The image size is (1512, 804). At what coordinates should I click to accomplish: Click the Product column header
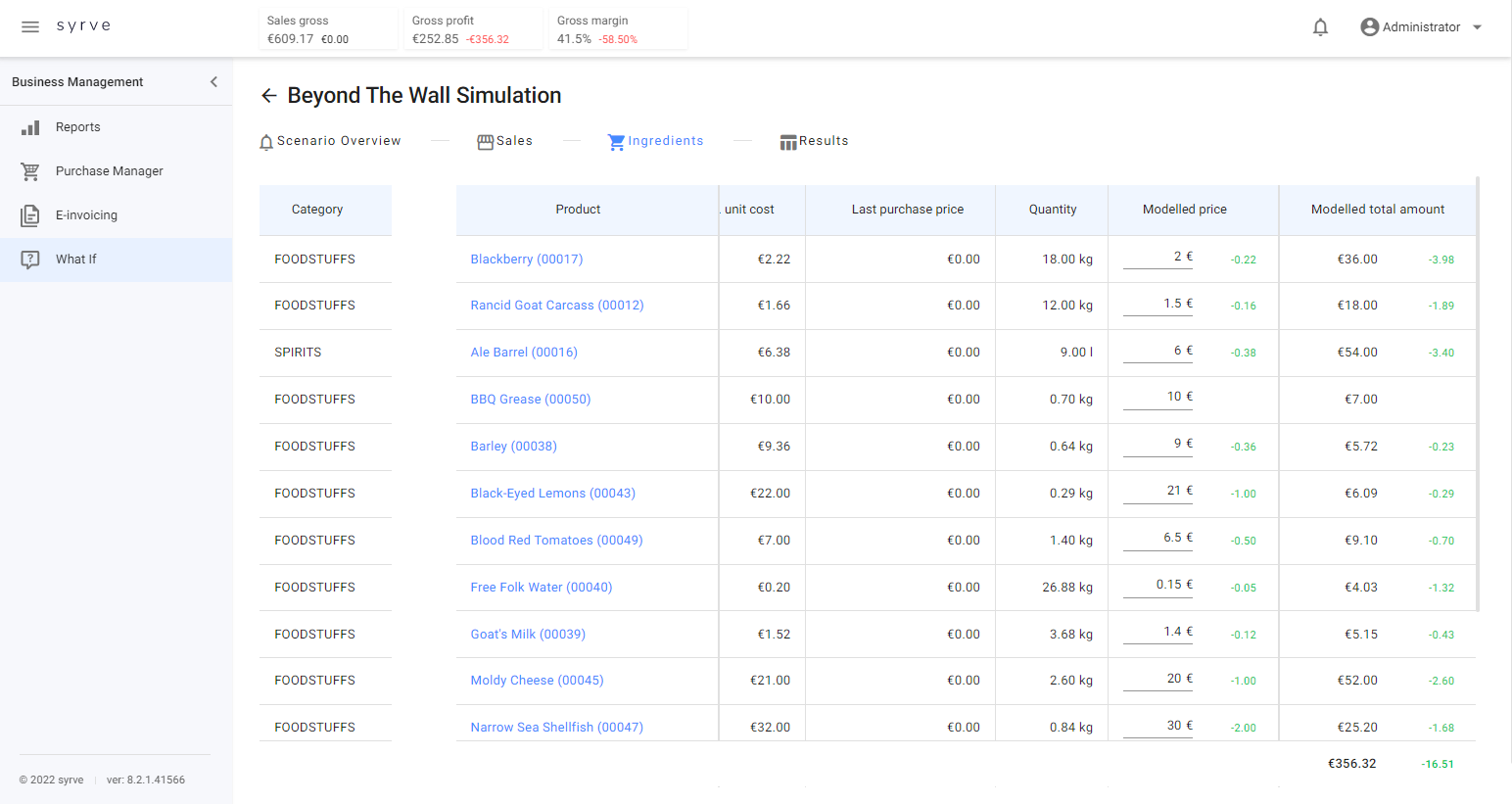click(x=578, y=210)
